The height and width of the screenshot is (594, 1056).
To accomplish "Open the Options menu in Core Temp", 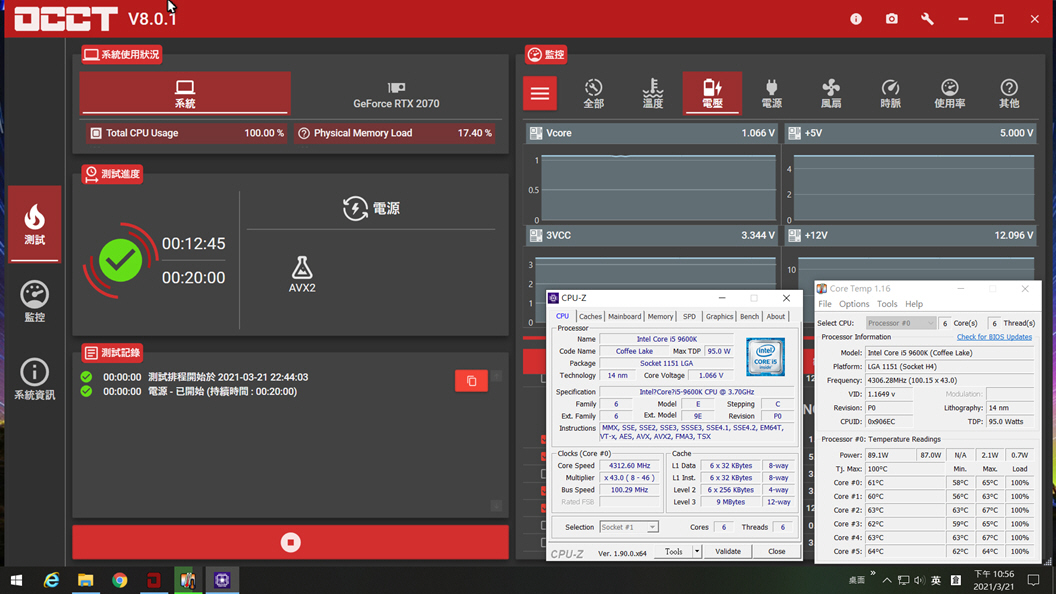I will pyautogui.click(x=854, y=304).
